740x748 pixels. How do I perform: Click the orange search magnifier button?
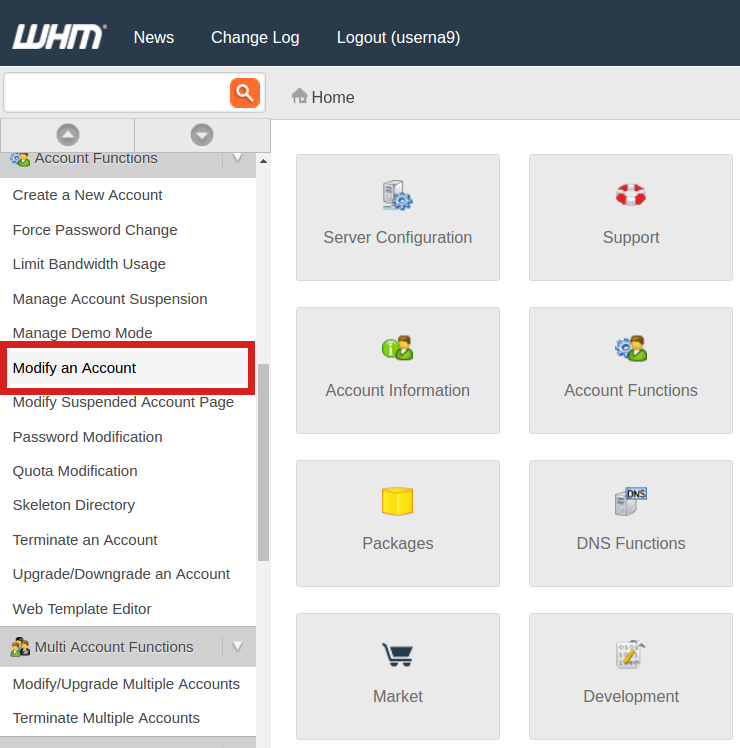click(x=244, y=93)
